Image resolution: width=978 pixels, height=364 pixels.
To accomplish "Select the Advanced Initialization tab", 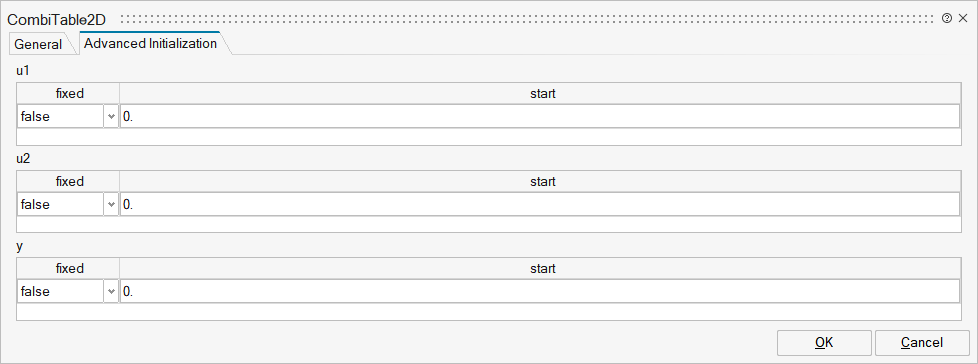I will (x=150, y=44).
